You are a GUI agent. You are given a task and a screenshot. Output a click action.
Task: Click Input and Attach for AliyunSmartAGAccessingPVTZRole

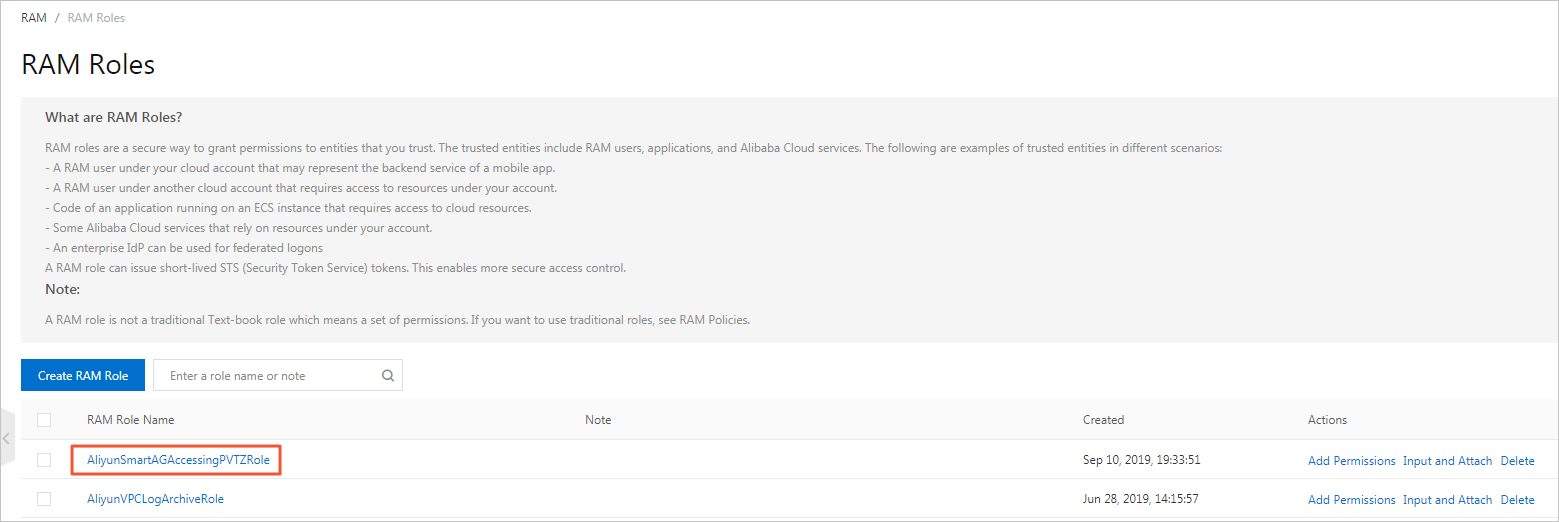(1447, 461)
